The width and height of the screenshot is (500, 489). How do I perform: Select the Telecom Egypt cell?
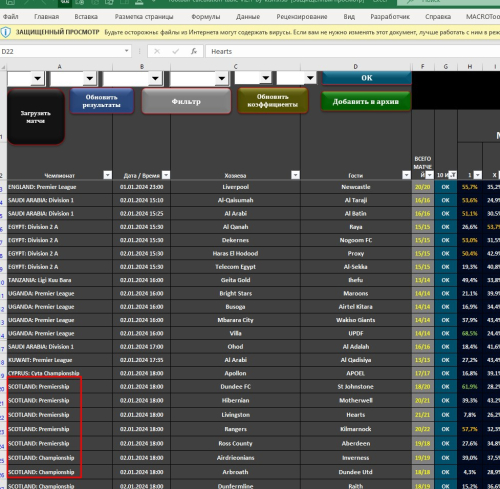pos(235,267)
